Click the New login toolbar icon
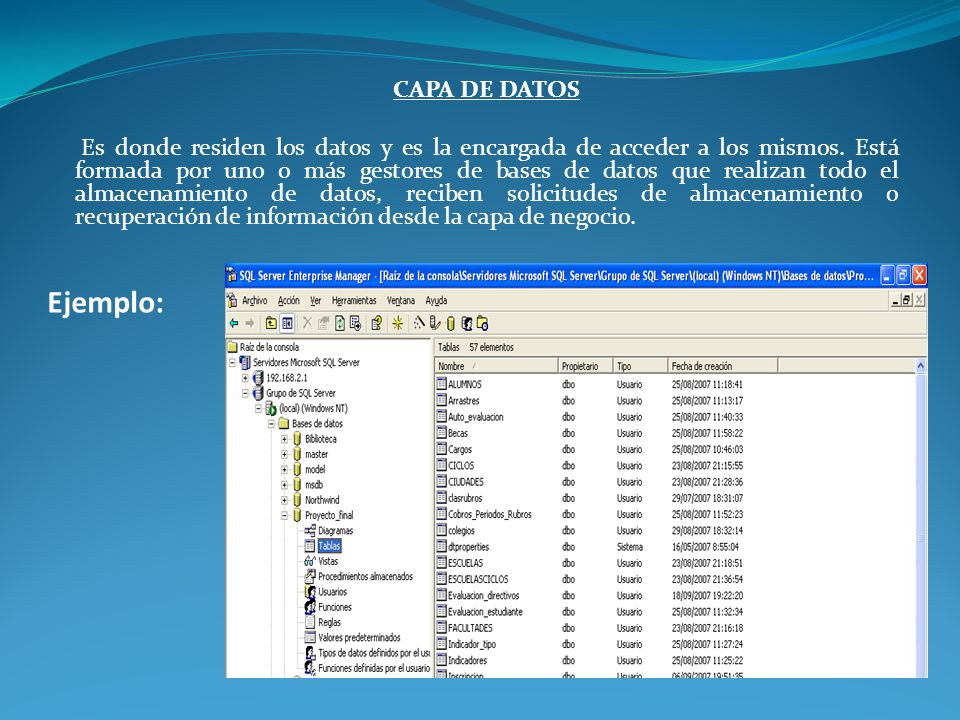The width and height of the screenshot is (960, 720). [467, 323]
